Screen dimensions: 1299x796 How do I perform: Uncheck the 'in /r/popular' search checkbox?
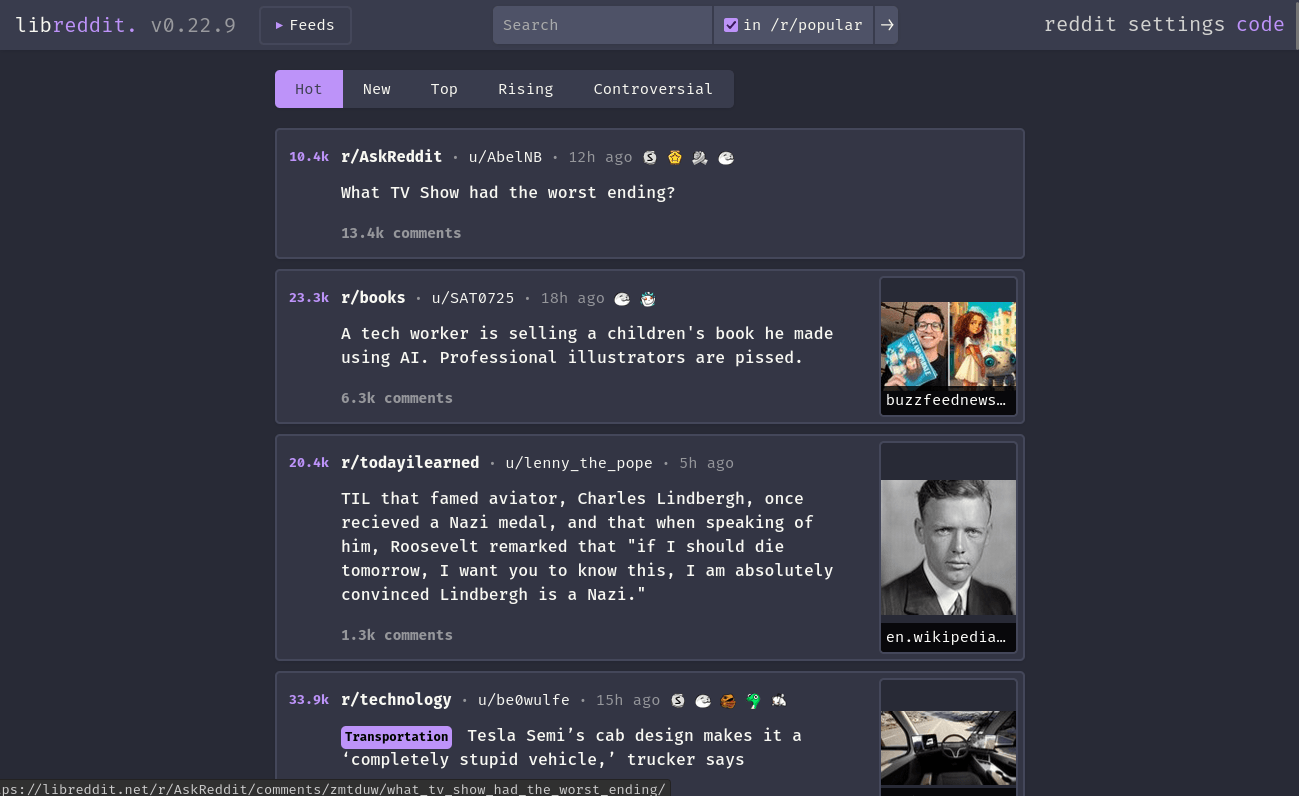click(731, 24)
